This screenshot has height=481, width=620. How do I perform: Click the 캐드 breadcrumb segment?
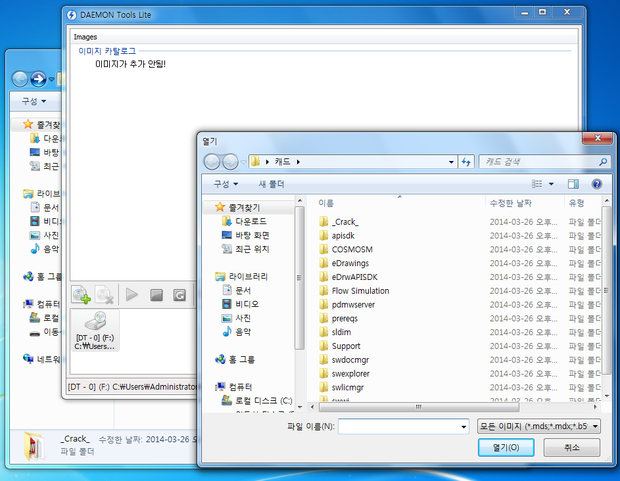point(282,162)
